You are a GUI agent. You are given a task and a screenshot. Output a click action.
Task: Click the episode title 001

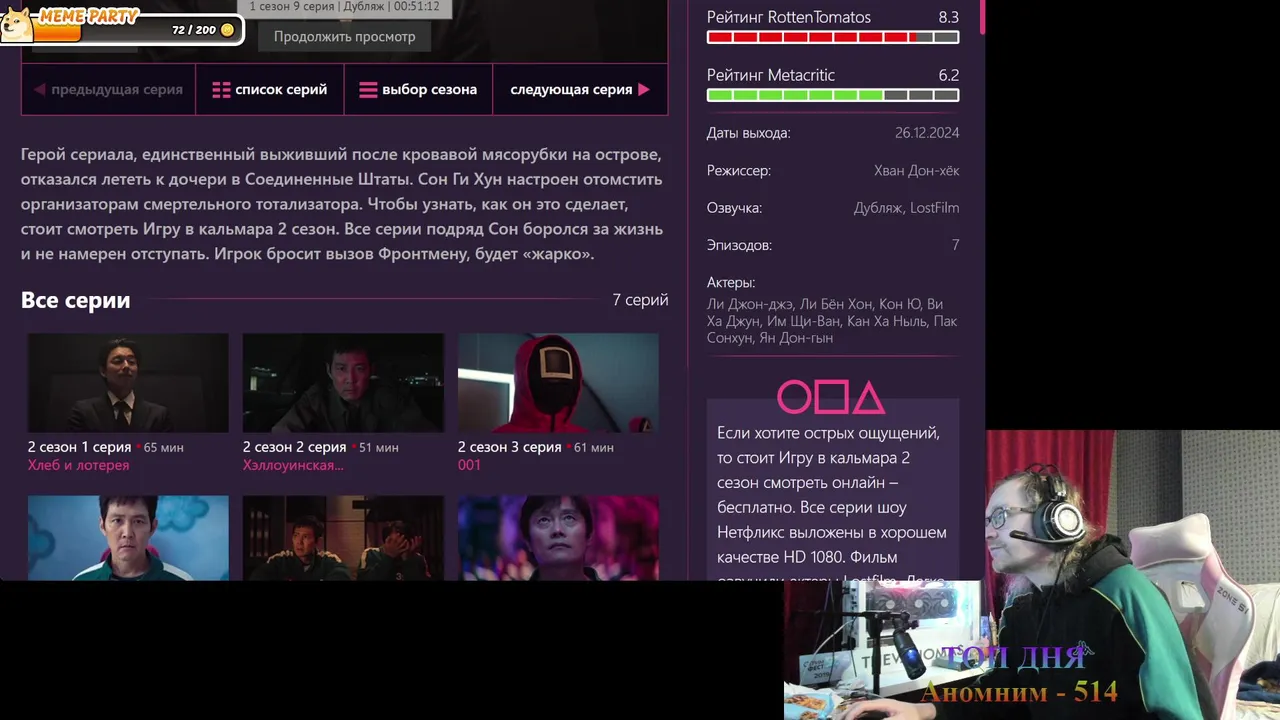click(x=469, y=465)
